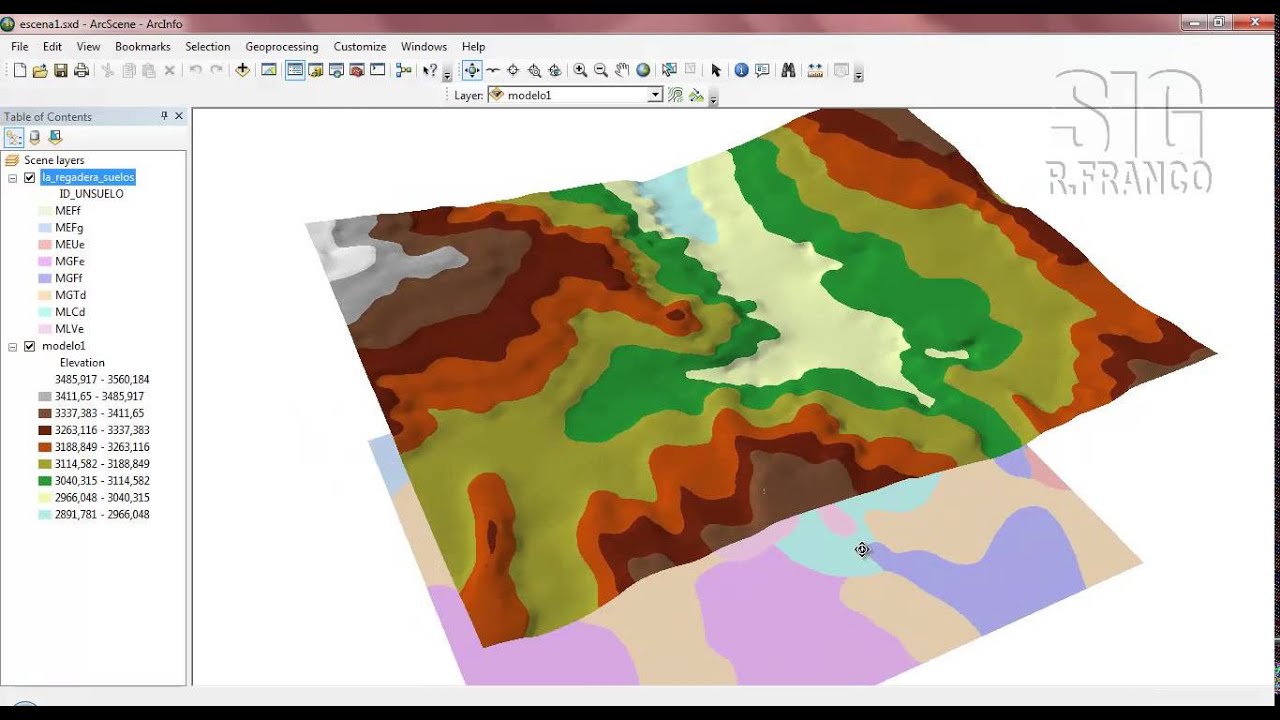Select the Zoom Out magnifier tool

[x=601, y=70]
